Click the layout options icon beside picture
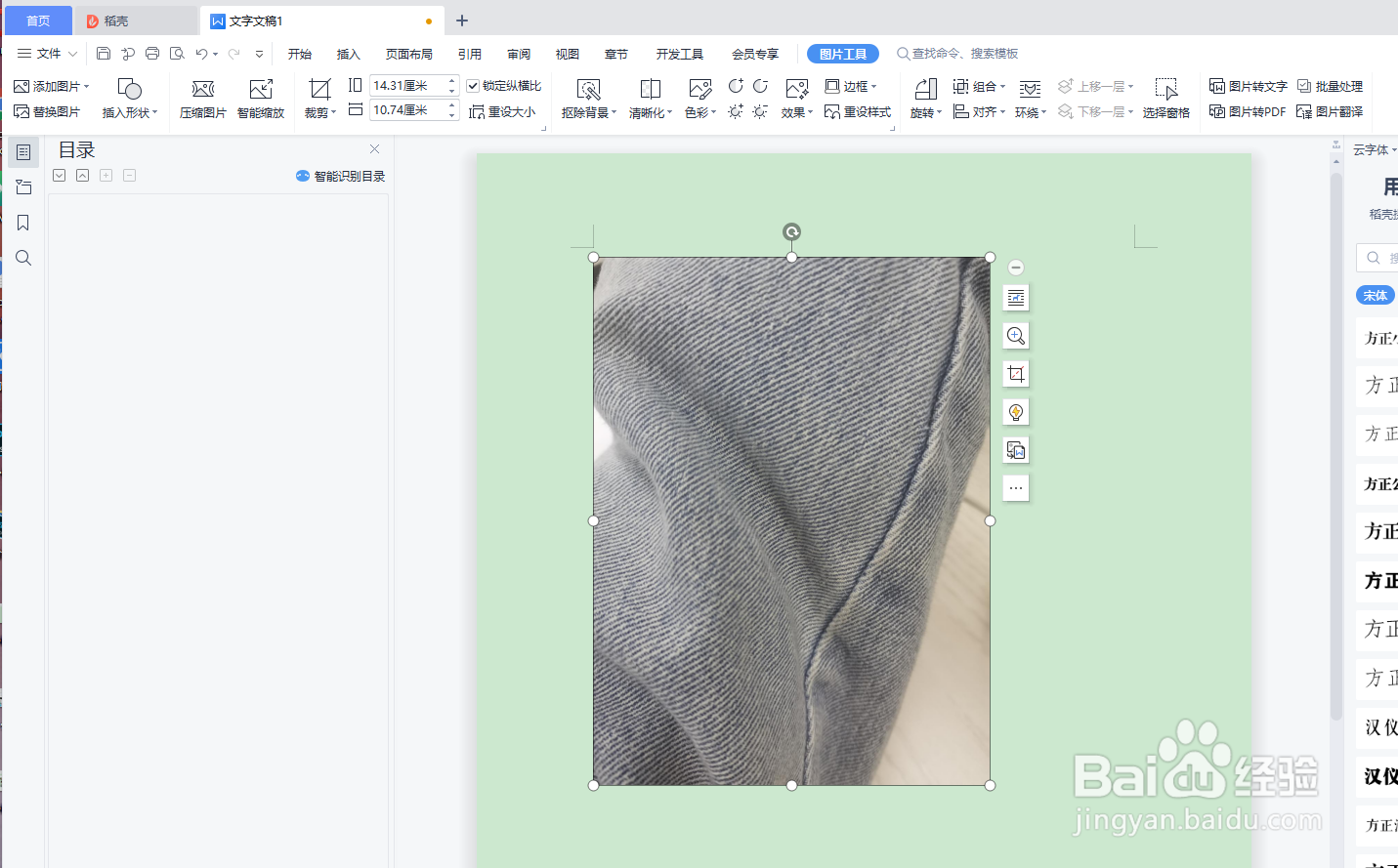Viewport: 1398px width, 868px height. pos(1016,298)
